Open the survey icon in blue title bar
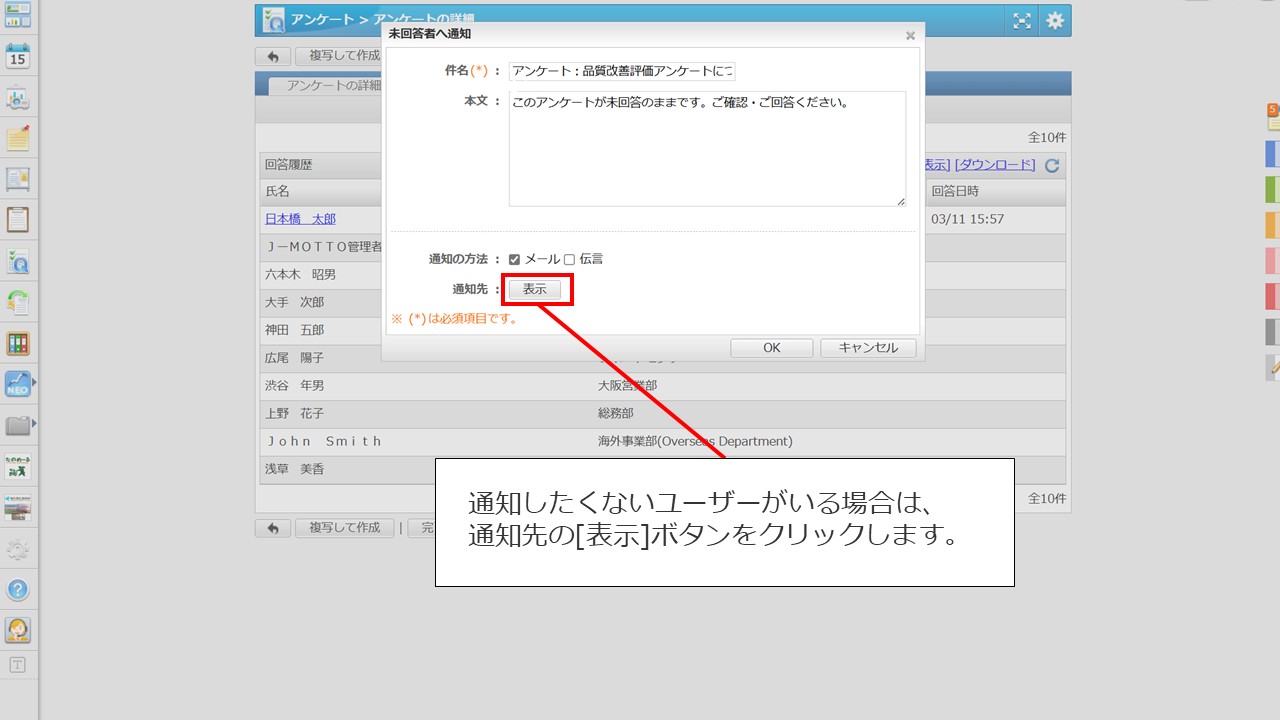1280x720 pixels. 271,20
